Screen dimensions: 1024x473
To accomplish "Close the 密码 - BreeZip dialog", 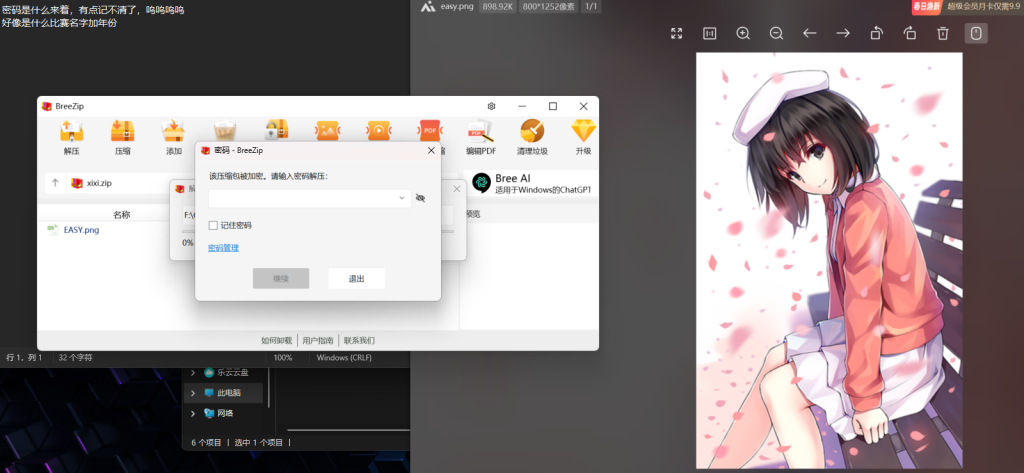I will coord(431,150).
